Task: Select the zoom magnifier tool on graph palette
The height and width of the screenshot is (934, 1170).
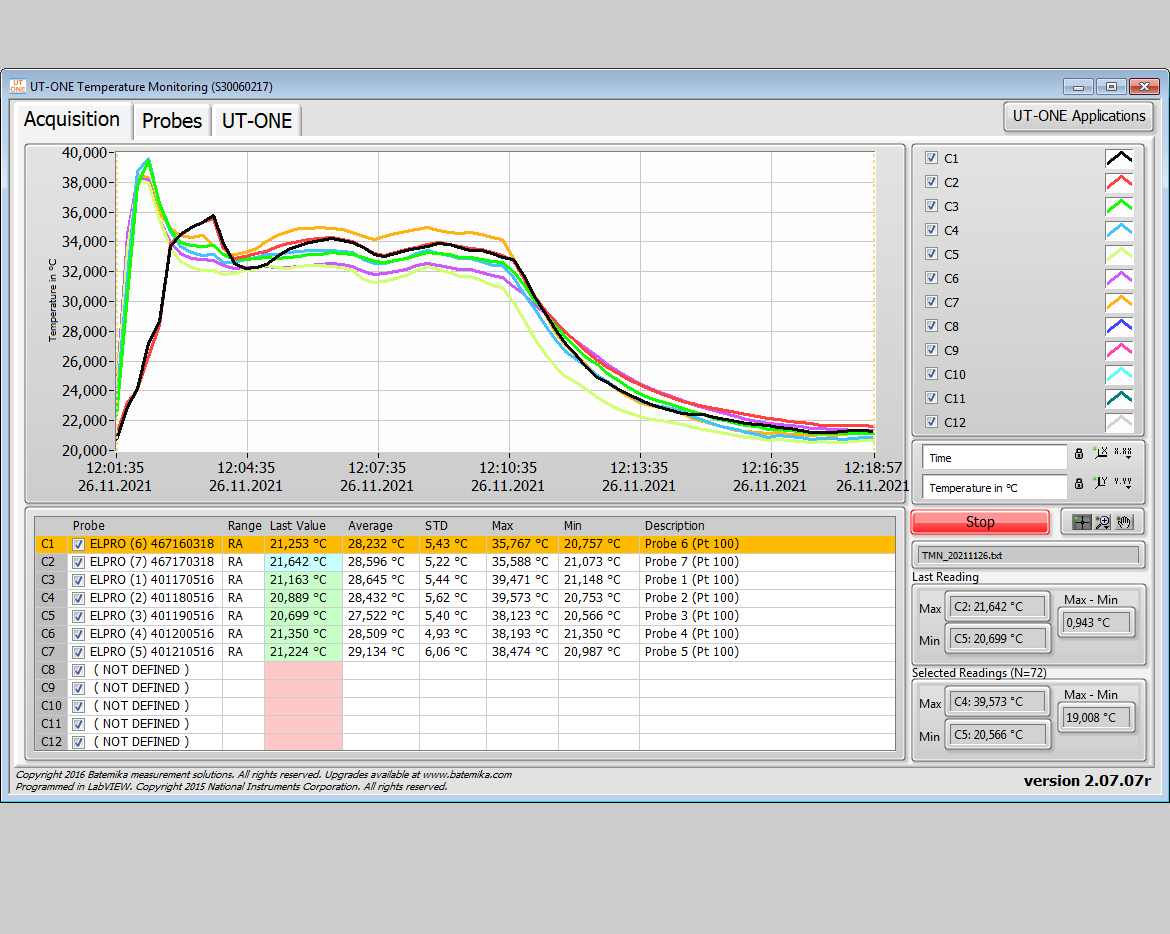Action: 1102,521
